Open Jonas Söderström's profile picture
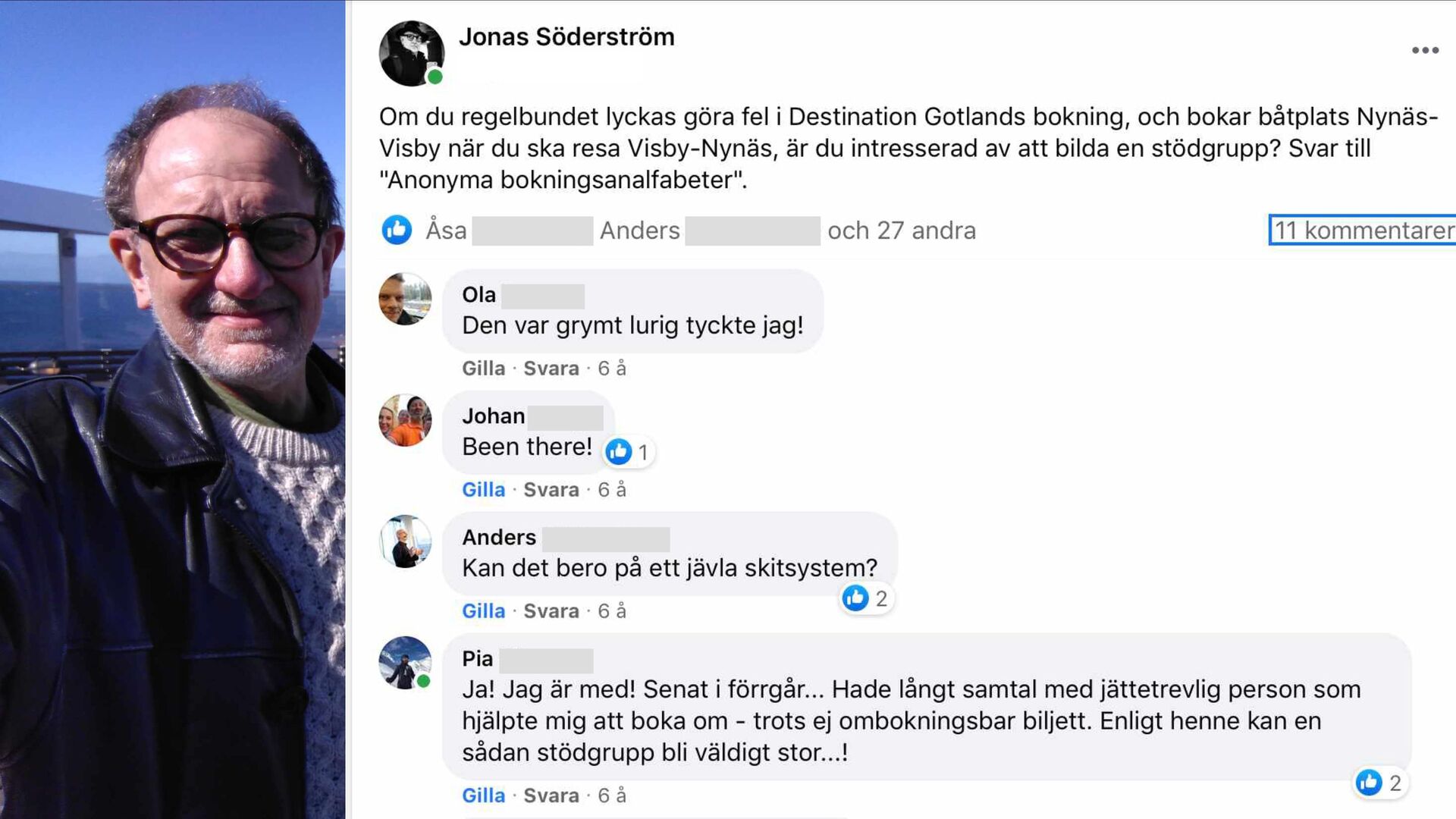Screen dimensions: 1456x819 click(x=412, y=53)
